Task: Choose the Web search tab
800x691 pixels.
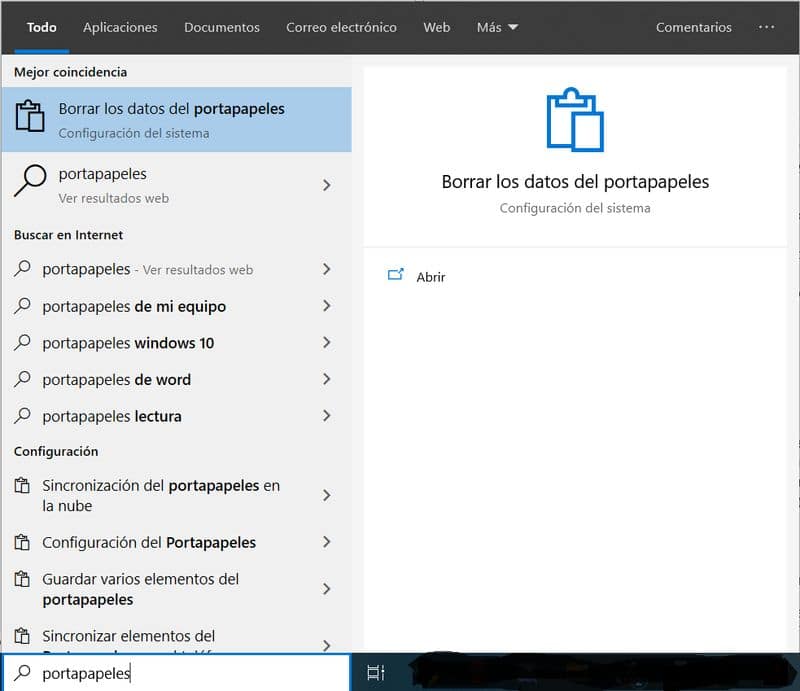Action: click(x=436, y=28)
